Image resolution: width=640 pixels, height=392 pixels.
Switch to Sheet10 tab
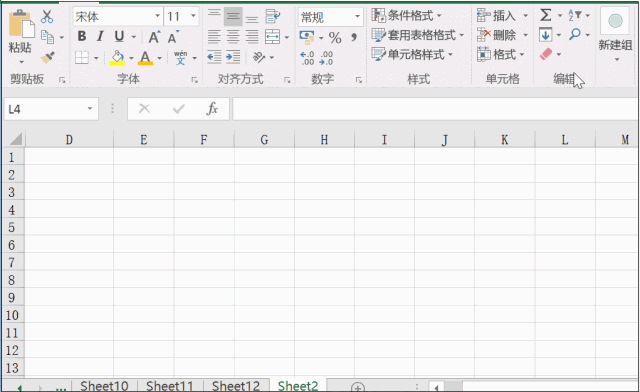pyautogui.click(x=104, y=386)
